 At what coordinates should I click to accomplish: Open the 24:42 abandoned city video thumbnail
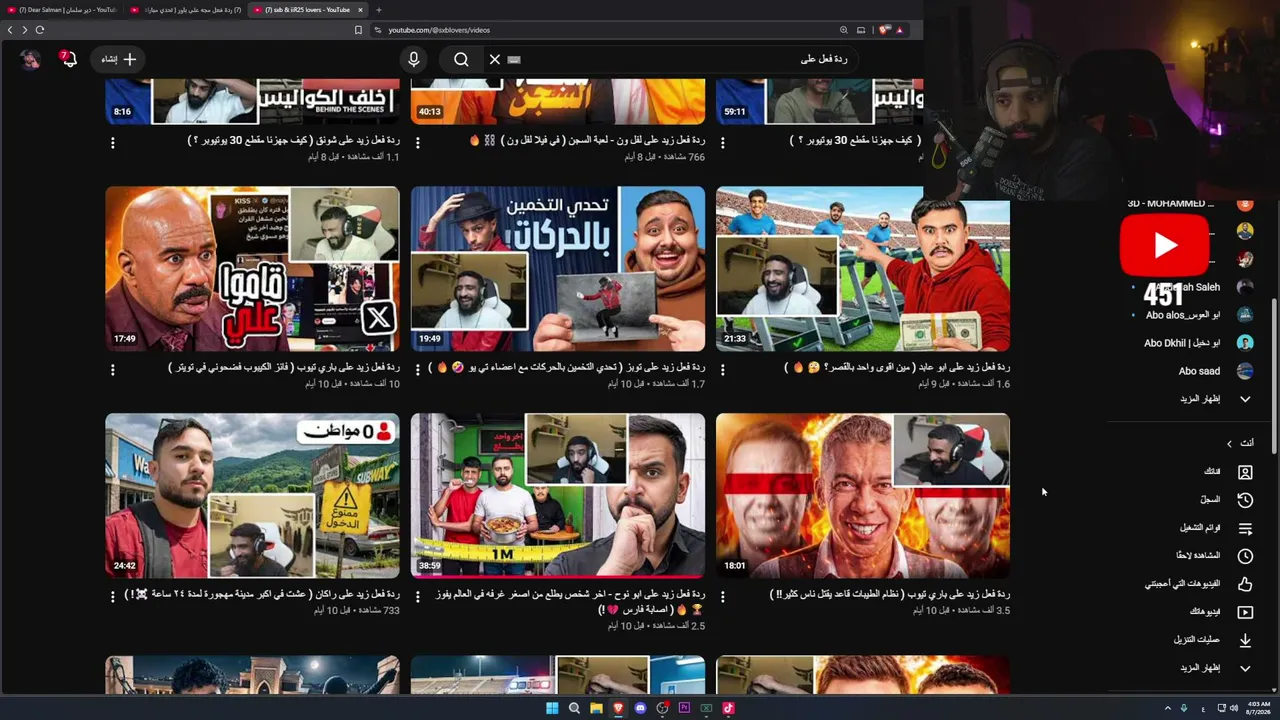252,496
